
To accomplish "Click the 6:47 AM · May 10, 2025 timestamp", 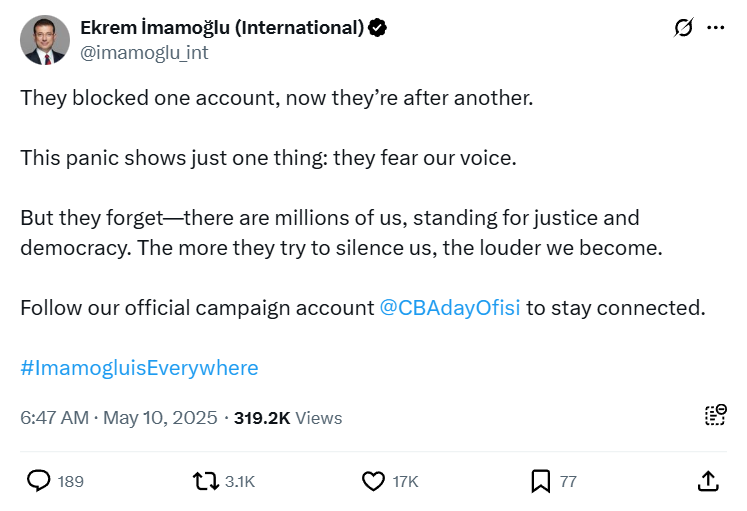I will (118, 418).
